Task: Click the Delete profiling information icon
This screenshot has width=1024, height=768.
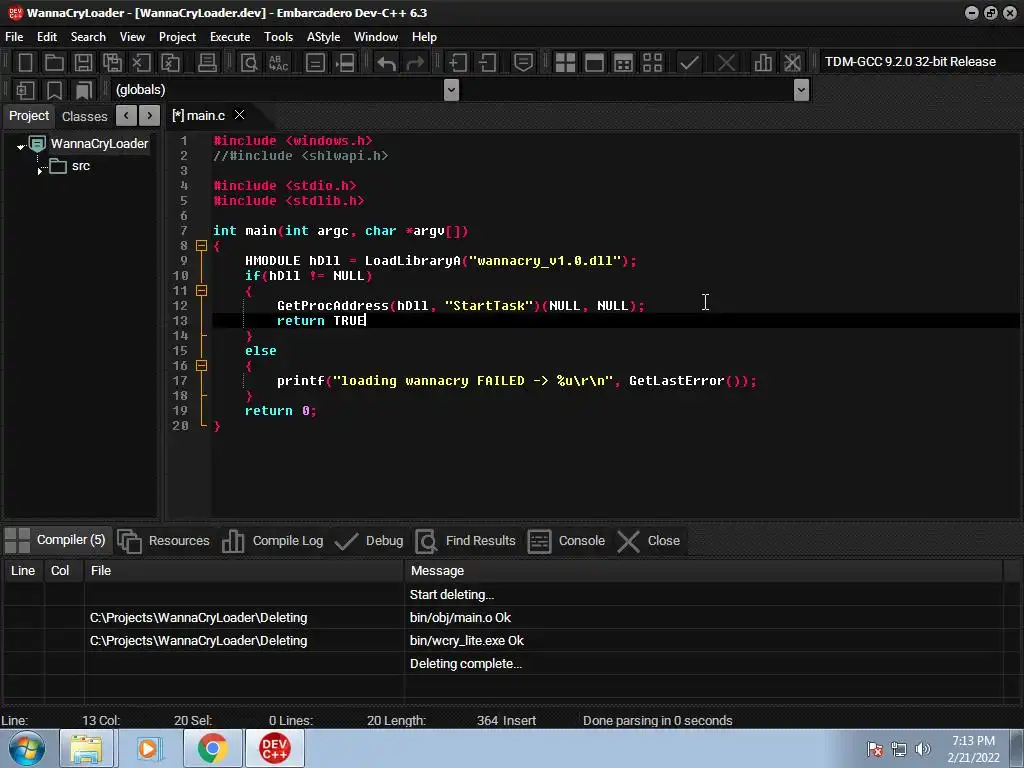Action: point(792,62)
